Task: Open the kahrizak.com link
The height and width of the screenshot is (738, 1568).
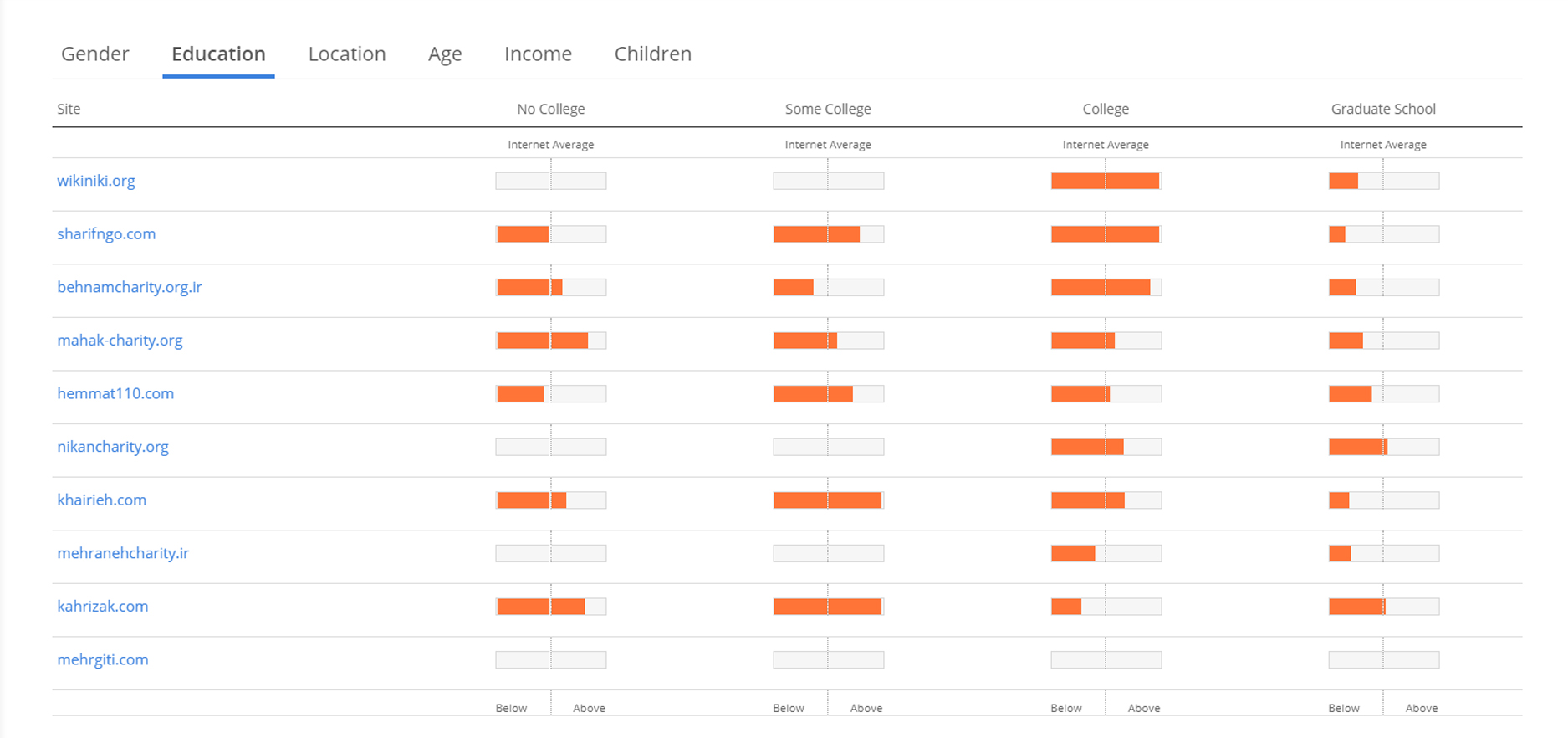Action: (103, 607)
